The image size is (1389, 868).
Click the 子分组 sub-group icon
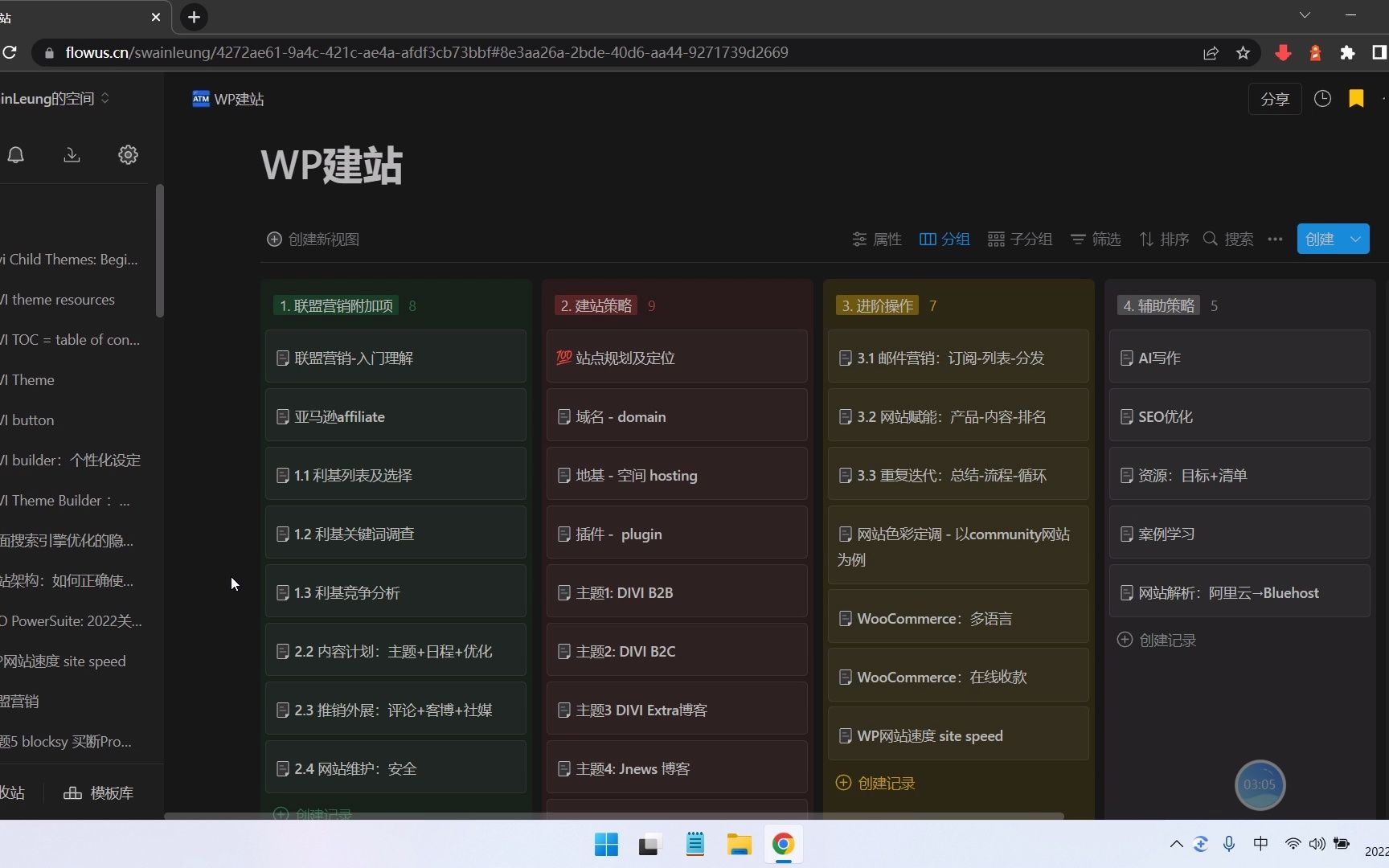click(995, 239)
